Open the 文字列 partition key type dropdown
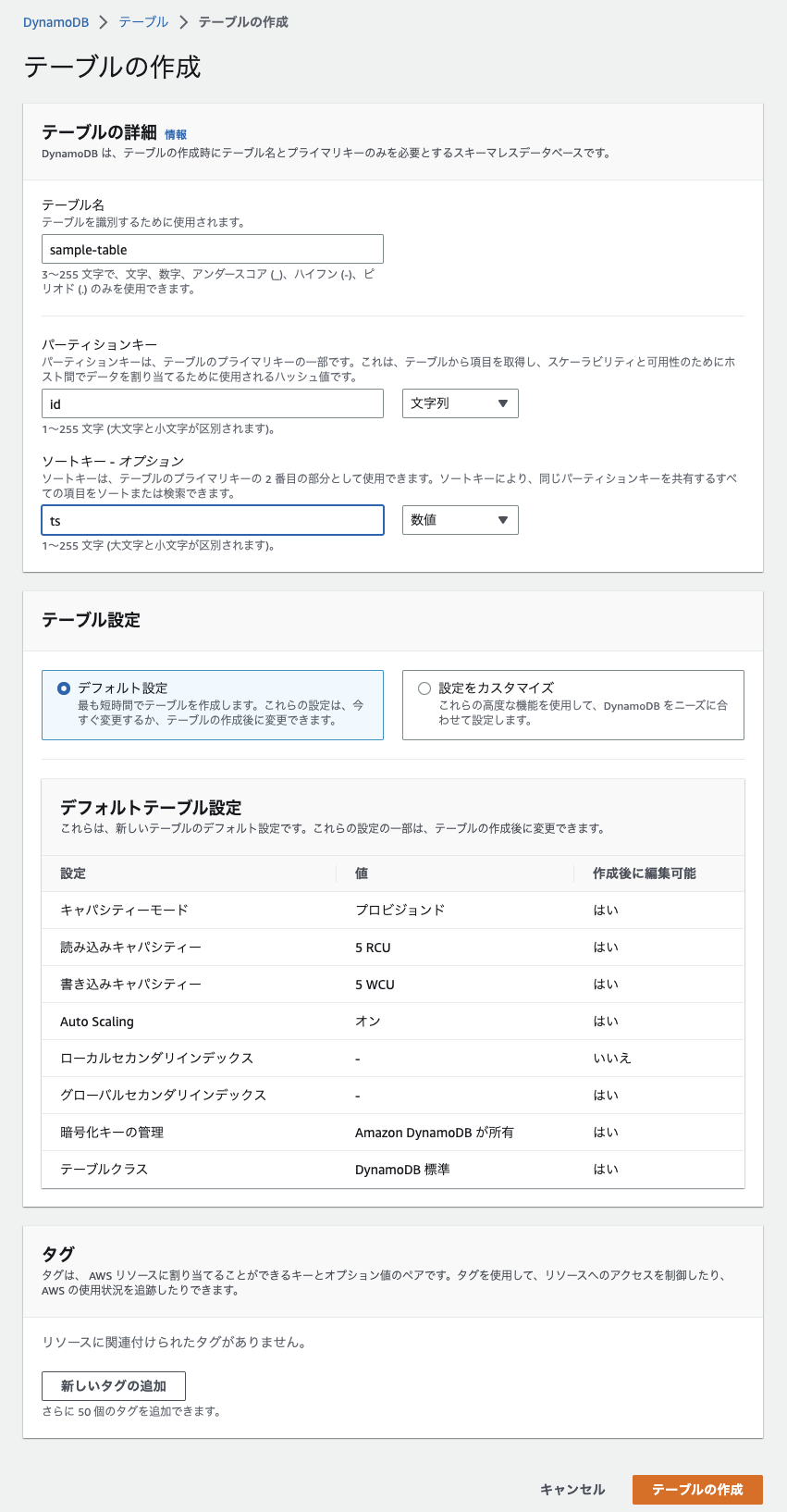The height and width of the screenshot is (1512, 787). tap(460, 403)
